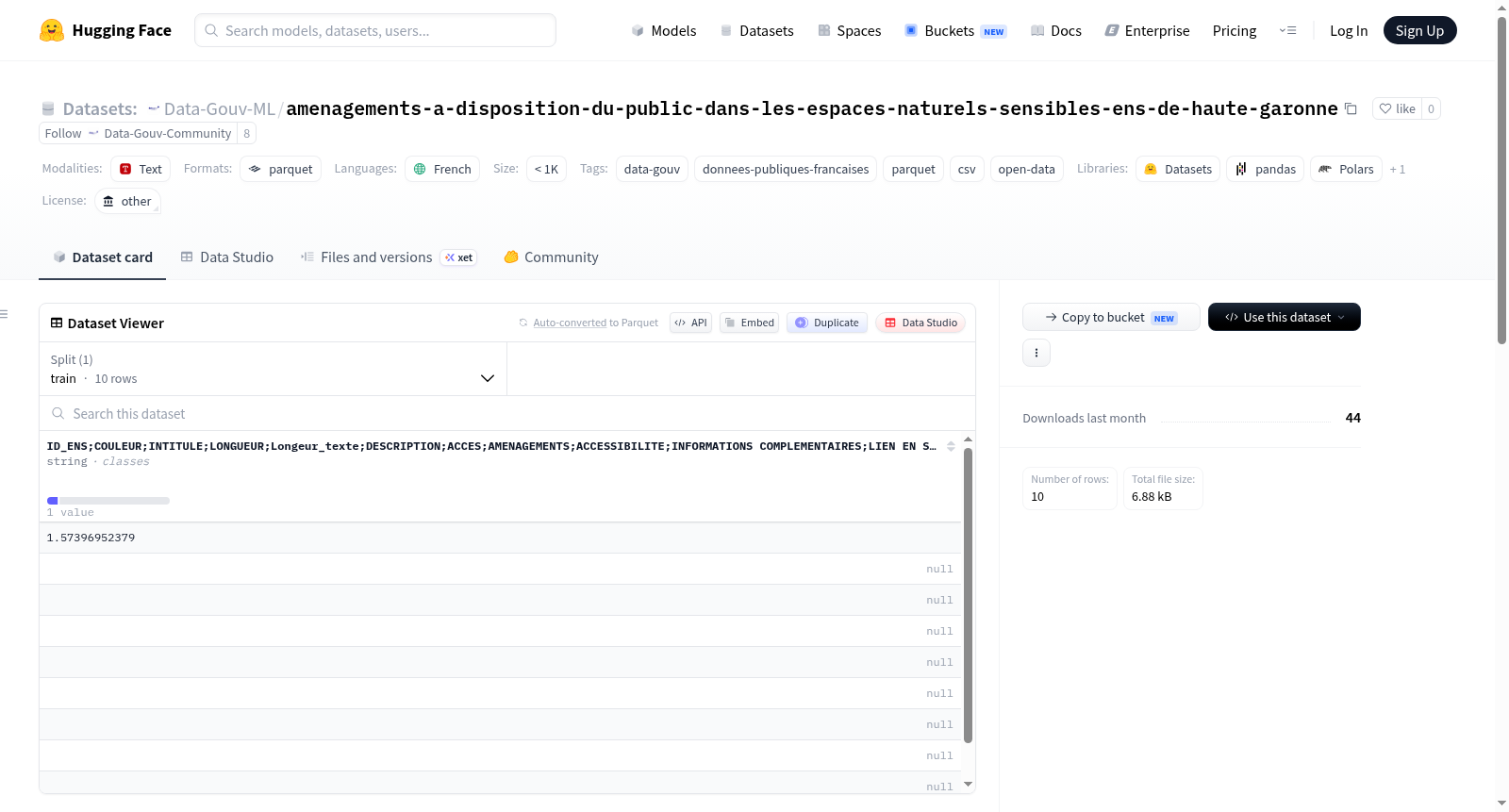
Task: Open the Files and versions tab
Action: (x=389, y=257)
